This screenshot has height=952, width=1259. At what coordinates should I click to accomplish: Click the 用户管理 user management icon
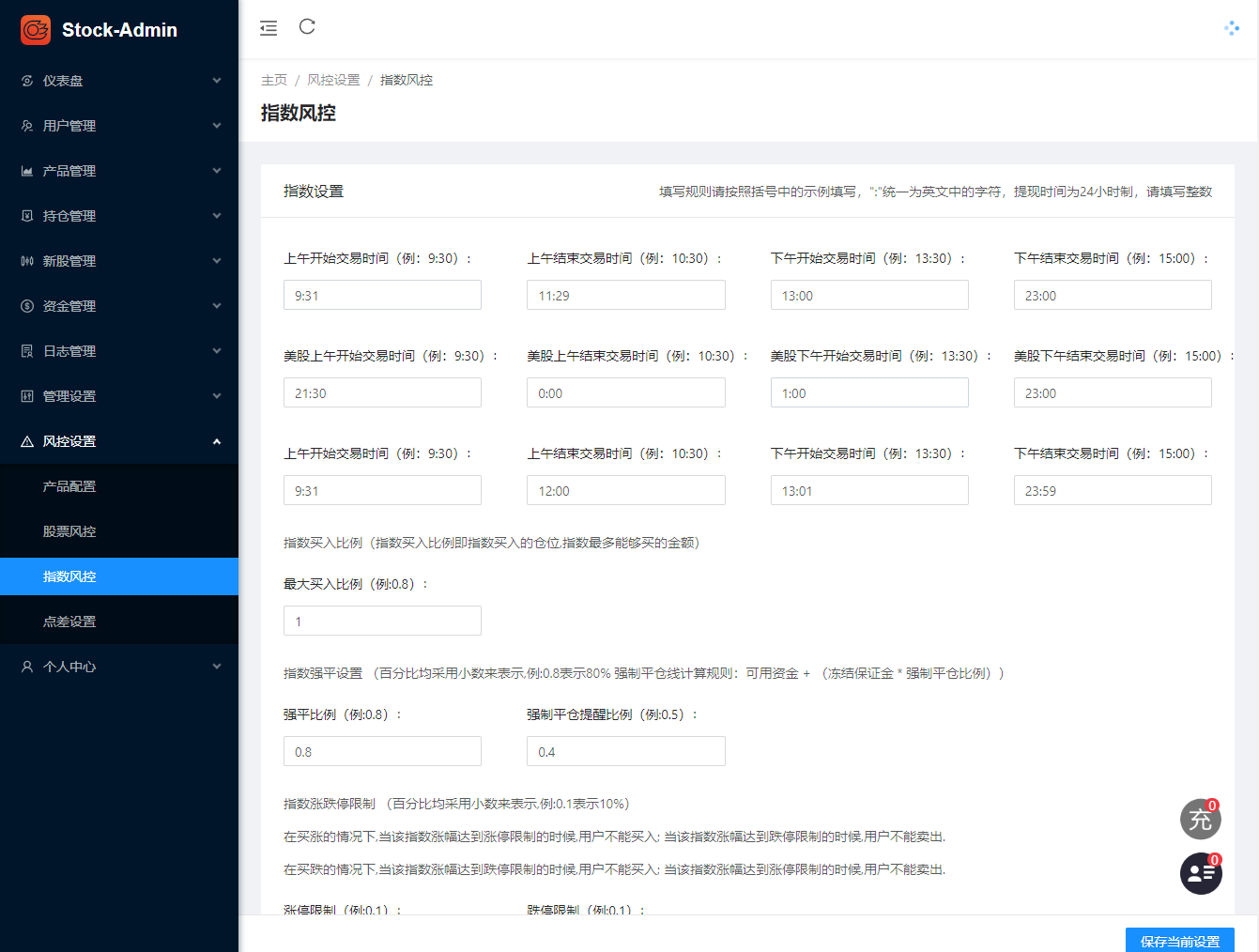point(26,125)
